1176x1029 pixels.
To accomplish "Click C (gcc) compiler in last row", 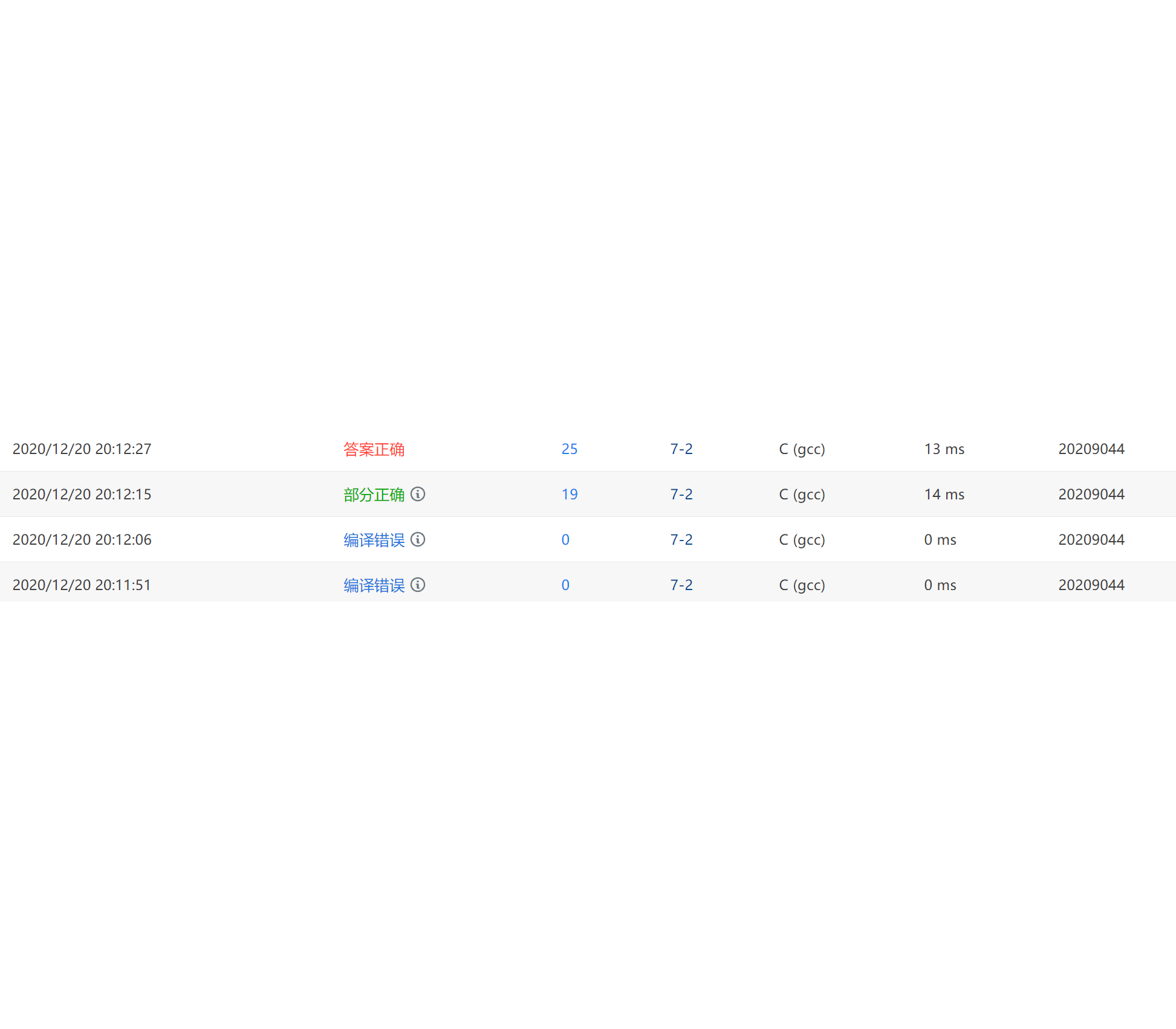I will point(802,585).
